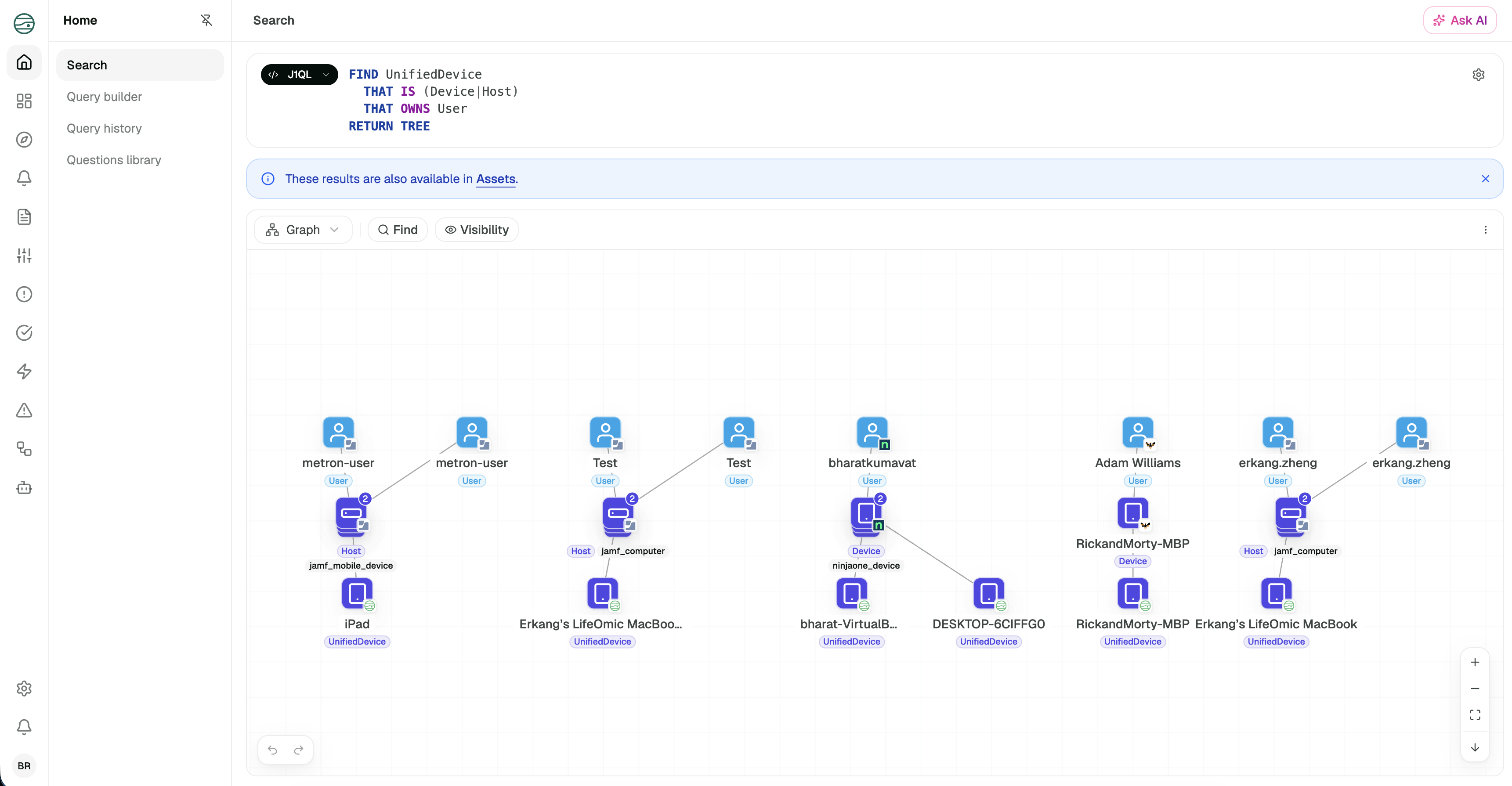Viewport: 1512px width, 786px height.
Task: Expand the ninjaone_device node group
Action: pyautogui.click(x=866, y=517)
